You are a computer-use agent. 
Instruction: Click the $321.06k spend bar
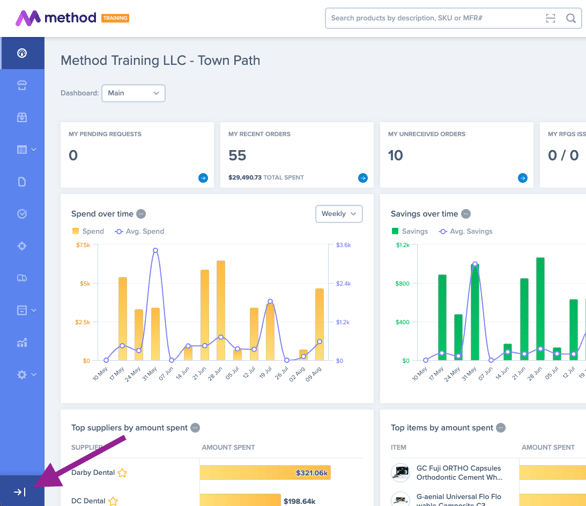coord(265,473)
